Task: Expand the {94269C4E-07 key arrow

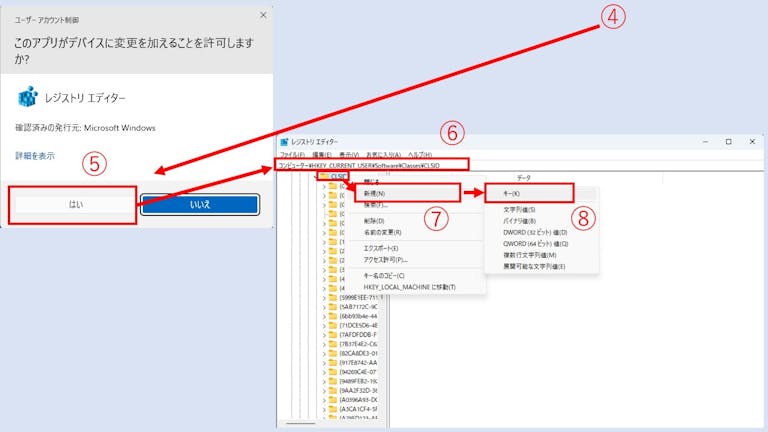Action: point(324,372)
